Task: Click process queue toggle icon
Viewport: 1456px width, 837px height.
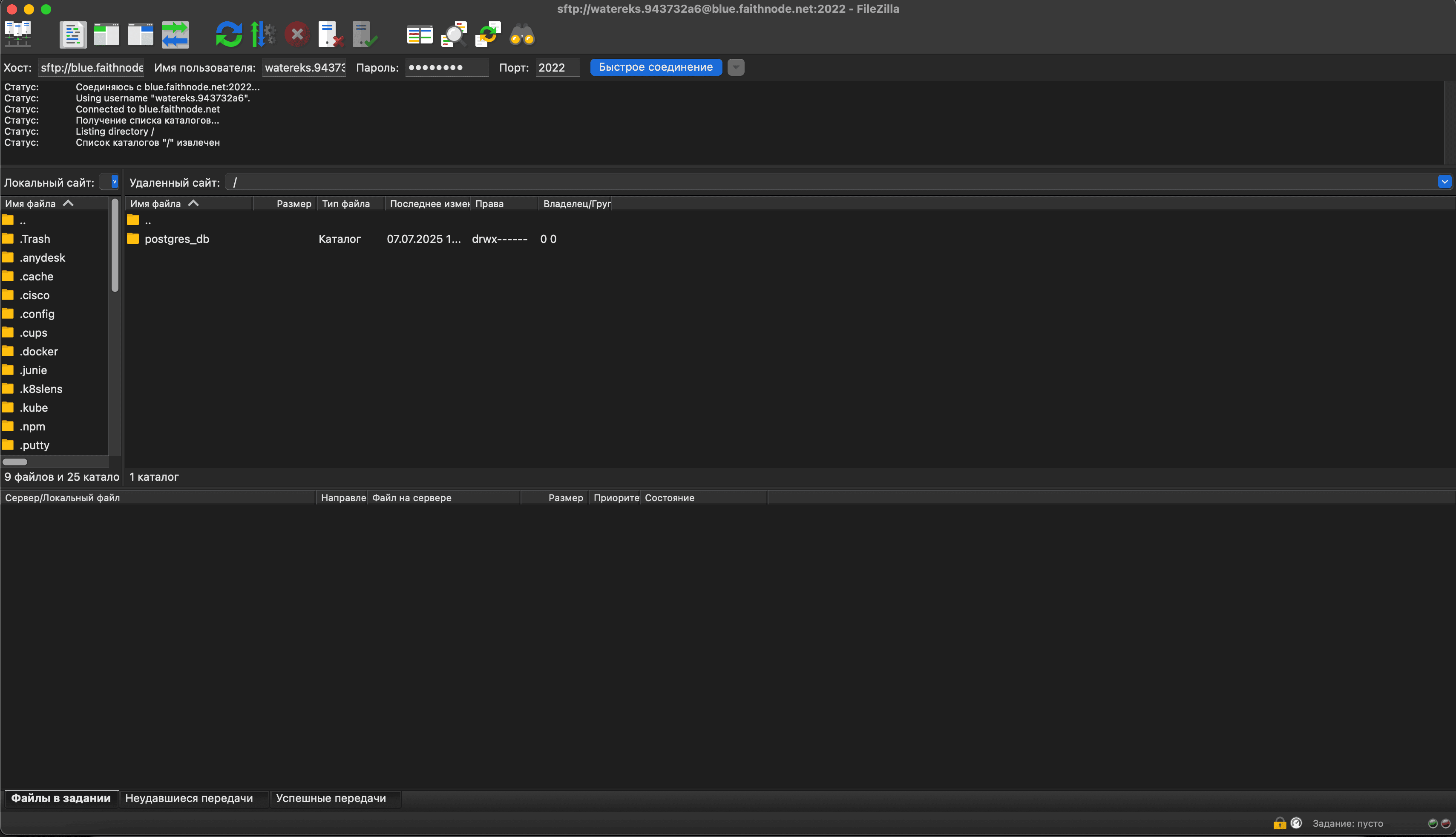Action: (262, 35)
